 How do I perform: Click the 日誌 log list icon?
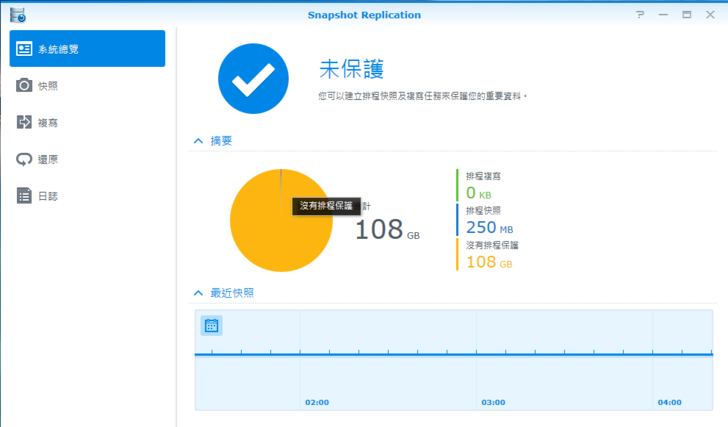pos(24,196)
